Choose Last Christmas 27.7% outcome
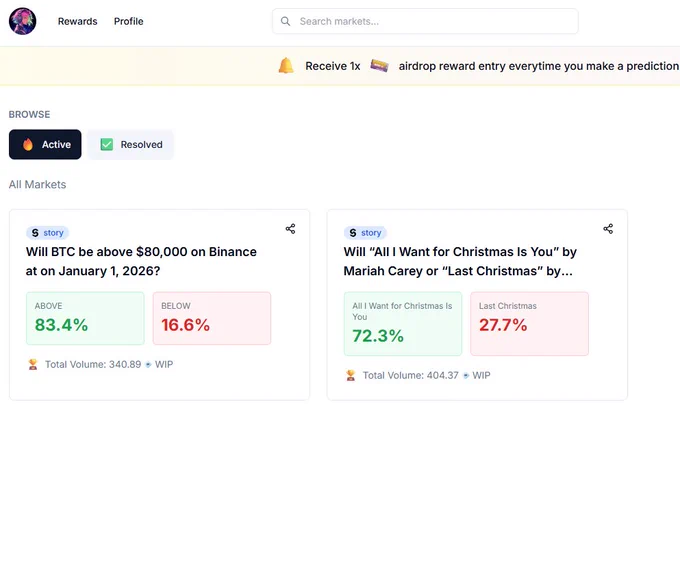 tap(530, 324)
